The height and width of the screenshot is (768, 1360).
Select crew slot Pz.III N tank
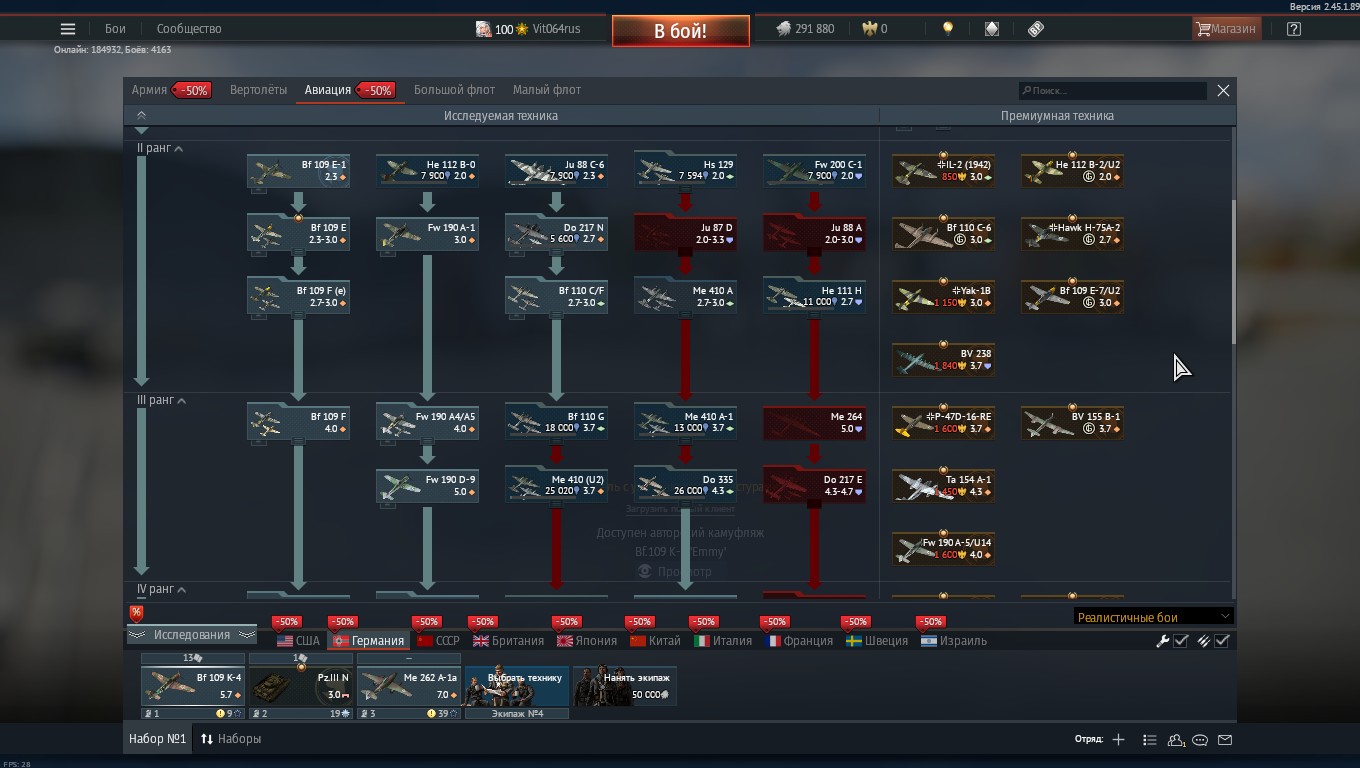(301, 686)
